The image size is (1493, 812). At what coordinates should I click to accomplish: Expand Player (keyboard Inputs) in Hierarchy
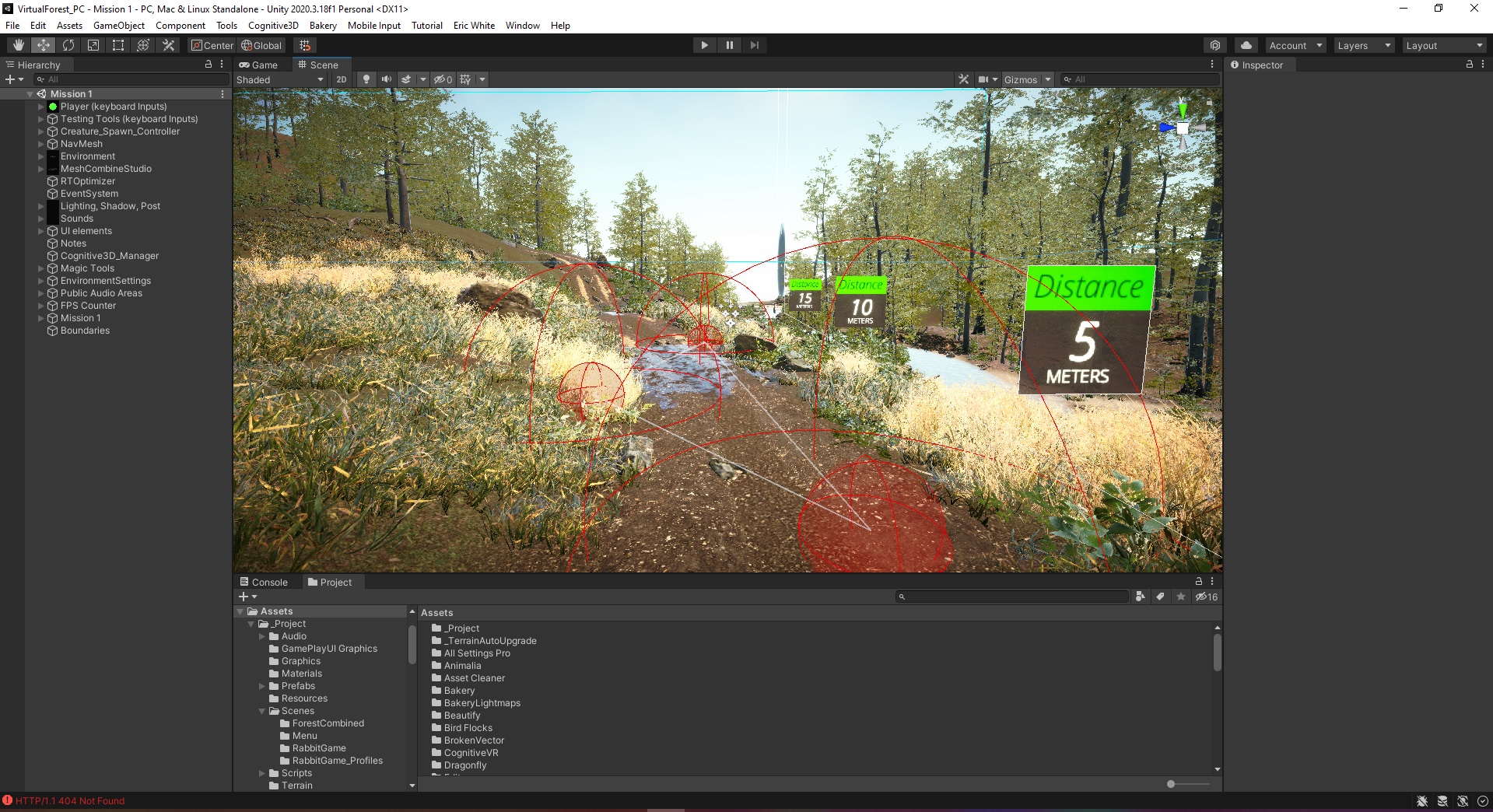(41, 107)
